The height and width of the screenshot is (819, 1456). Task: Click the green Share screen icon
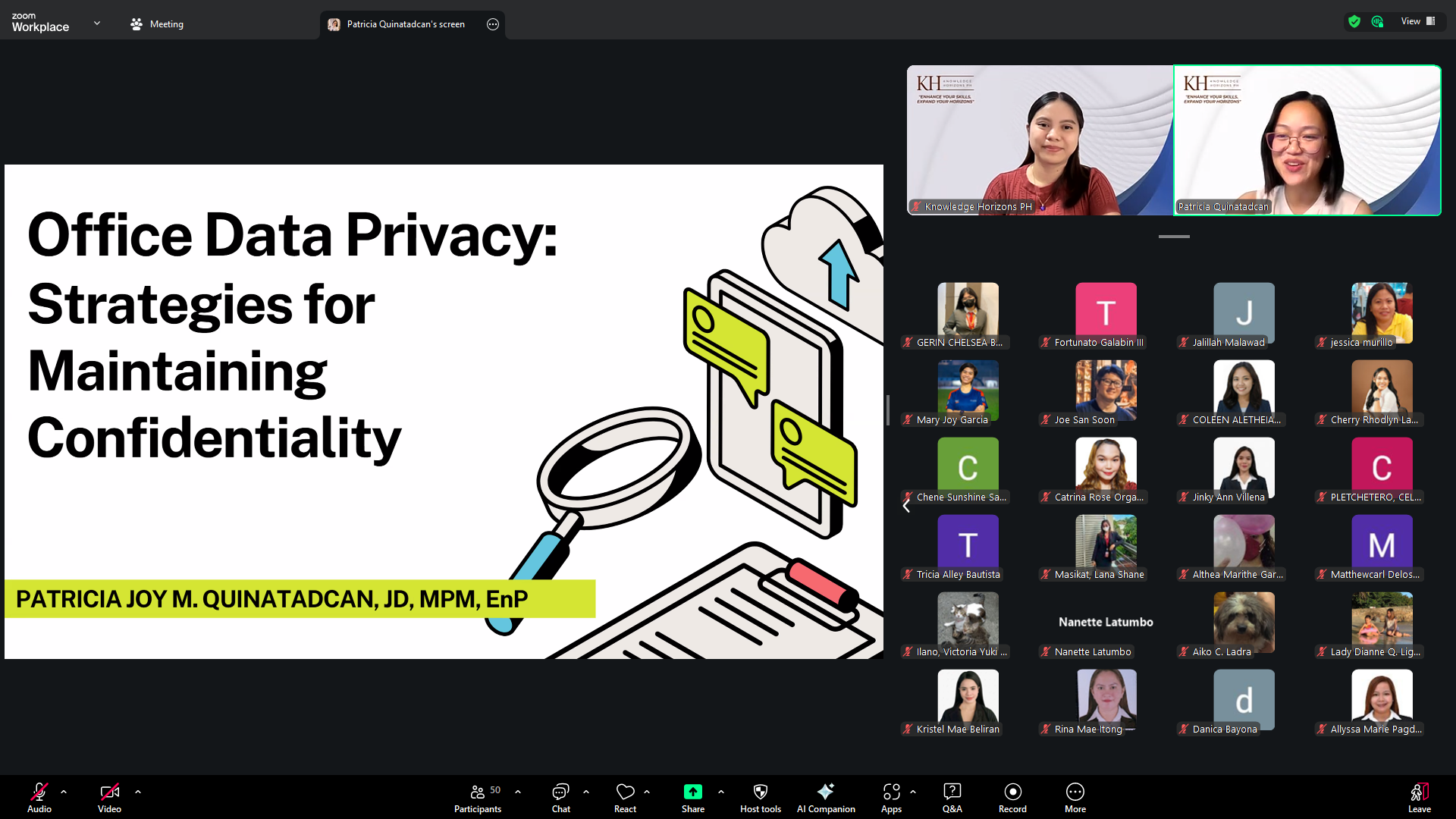tap(692, 792)
